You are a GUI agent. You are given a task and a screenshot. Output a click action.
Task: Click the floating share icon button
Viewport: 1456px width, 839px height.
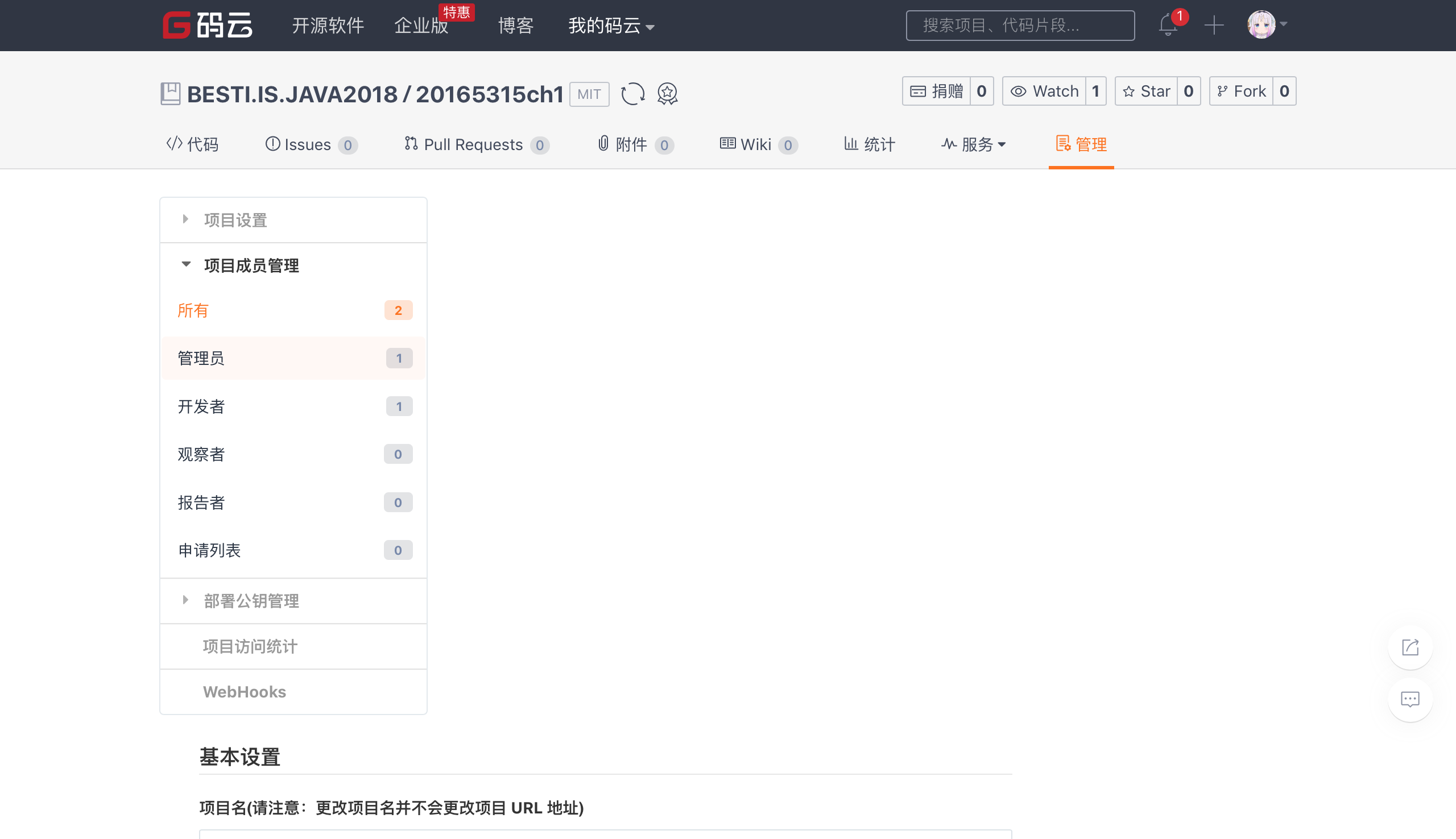(1410, 647)
